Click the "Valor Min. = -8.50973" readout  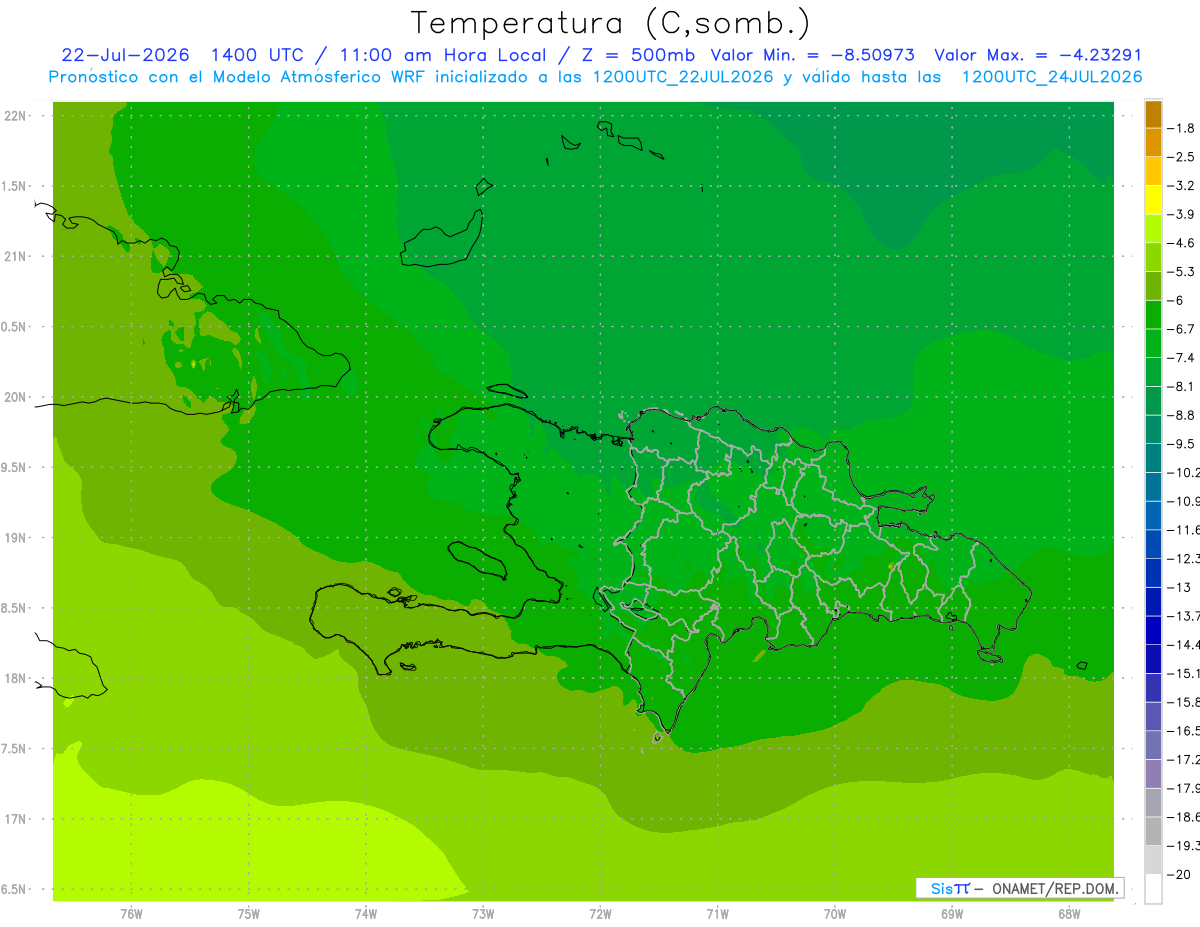[x=813, y=55]
